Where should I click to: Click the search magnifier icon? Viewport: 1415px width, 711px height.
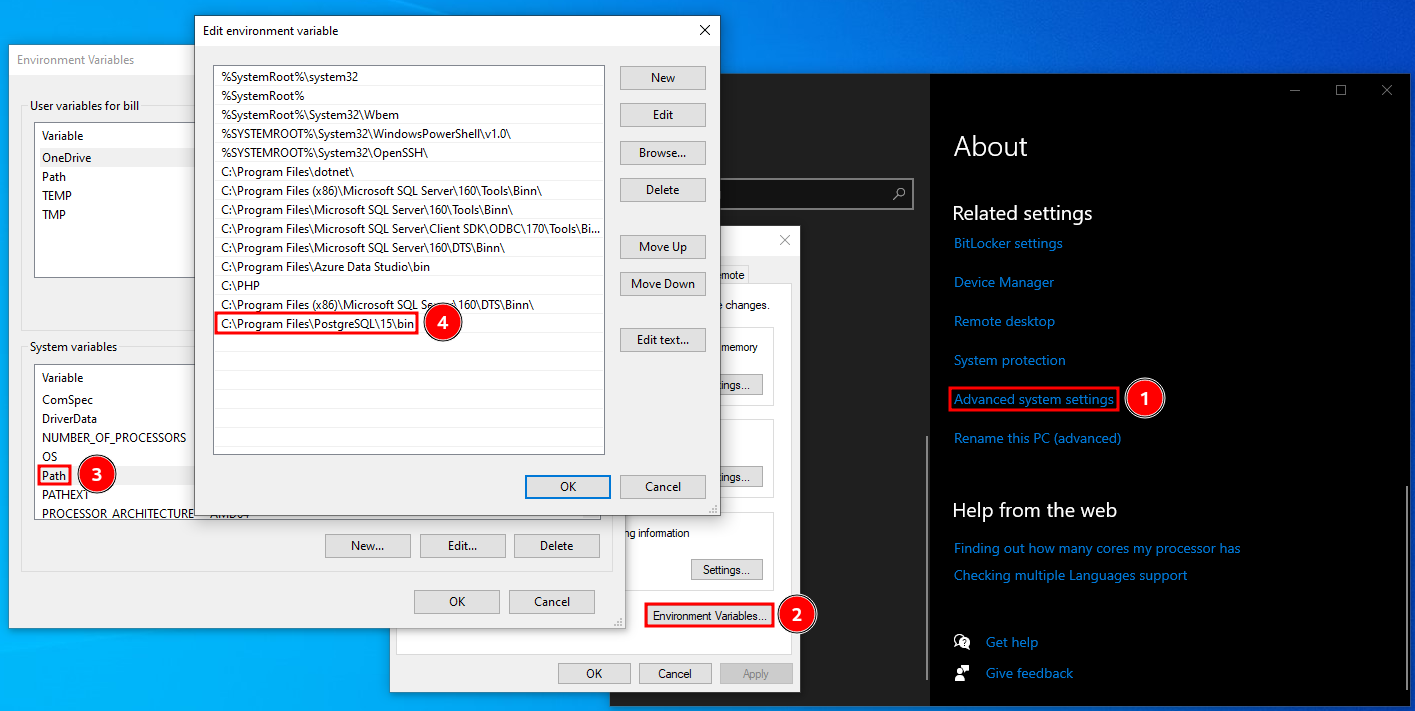tap(900, 194)
